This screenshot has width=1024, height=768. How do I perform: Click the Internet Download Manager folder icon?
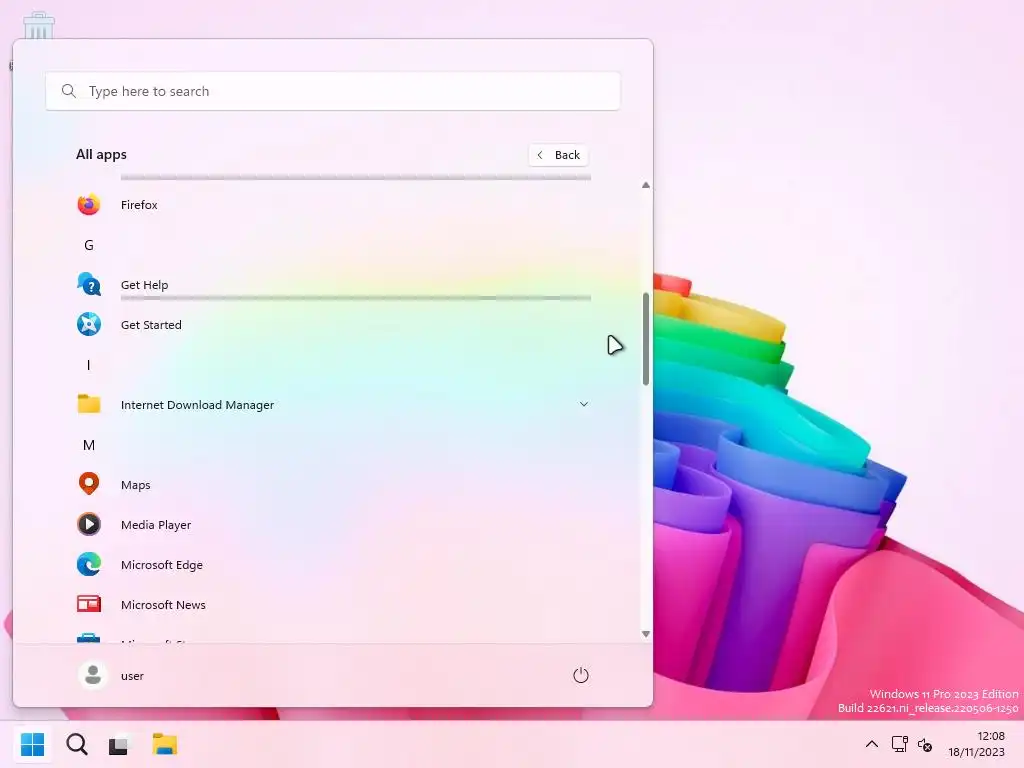coord(89,404)
